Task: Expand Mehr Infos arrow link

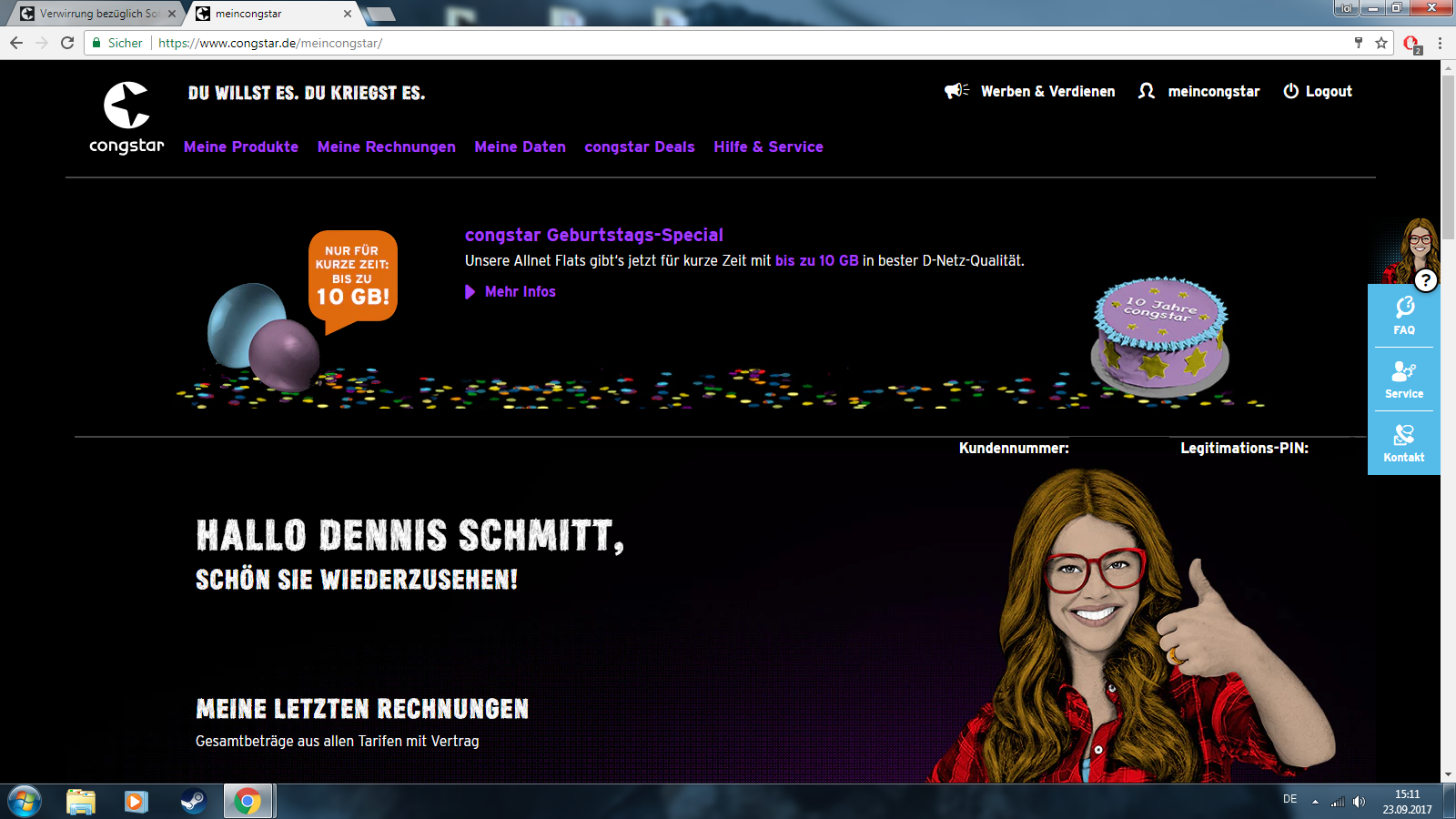Action: point(470,292)
